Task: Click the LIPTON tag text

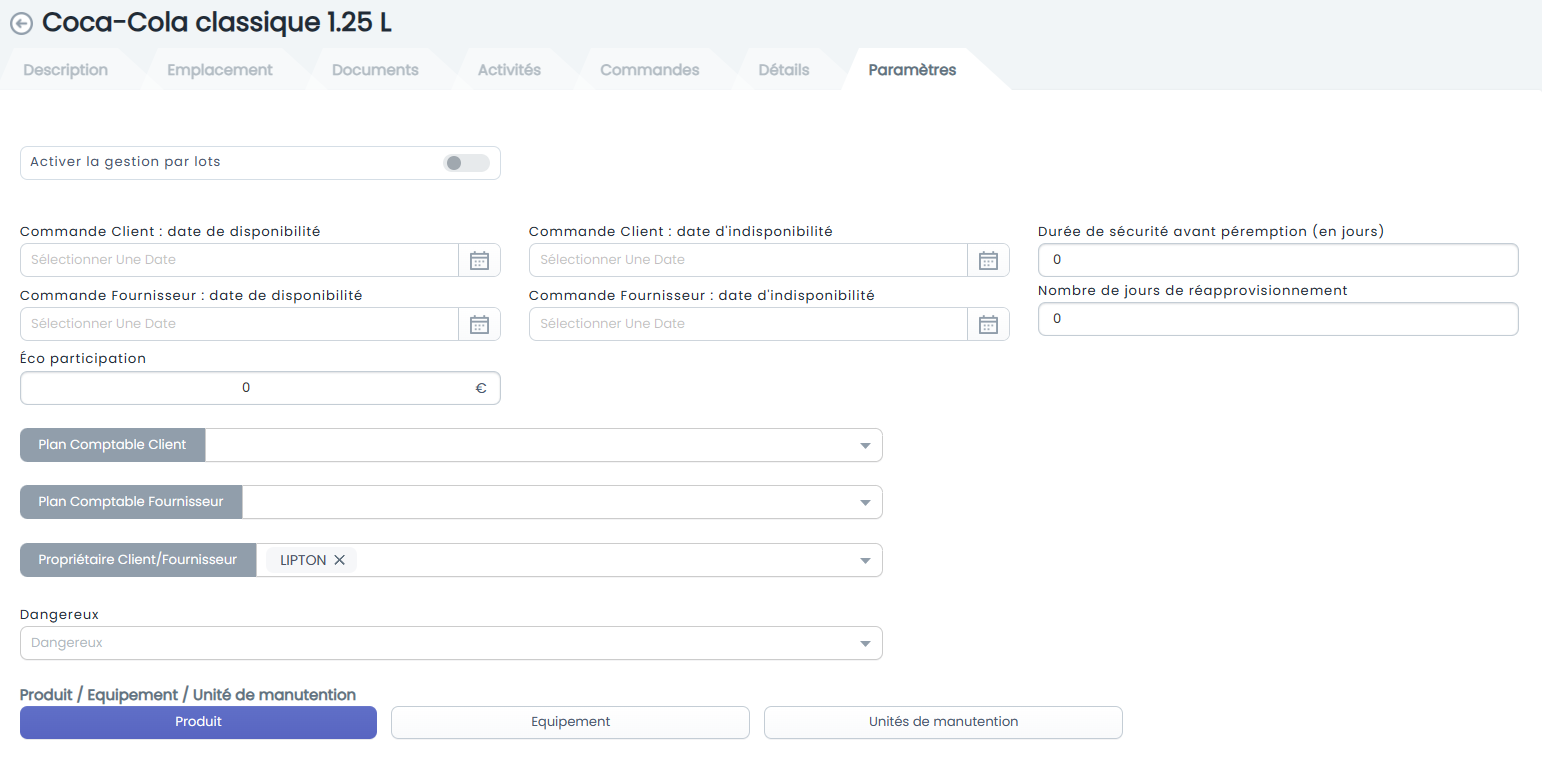Action: click(x=303, y=560)
